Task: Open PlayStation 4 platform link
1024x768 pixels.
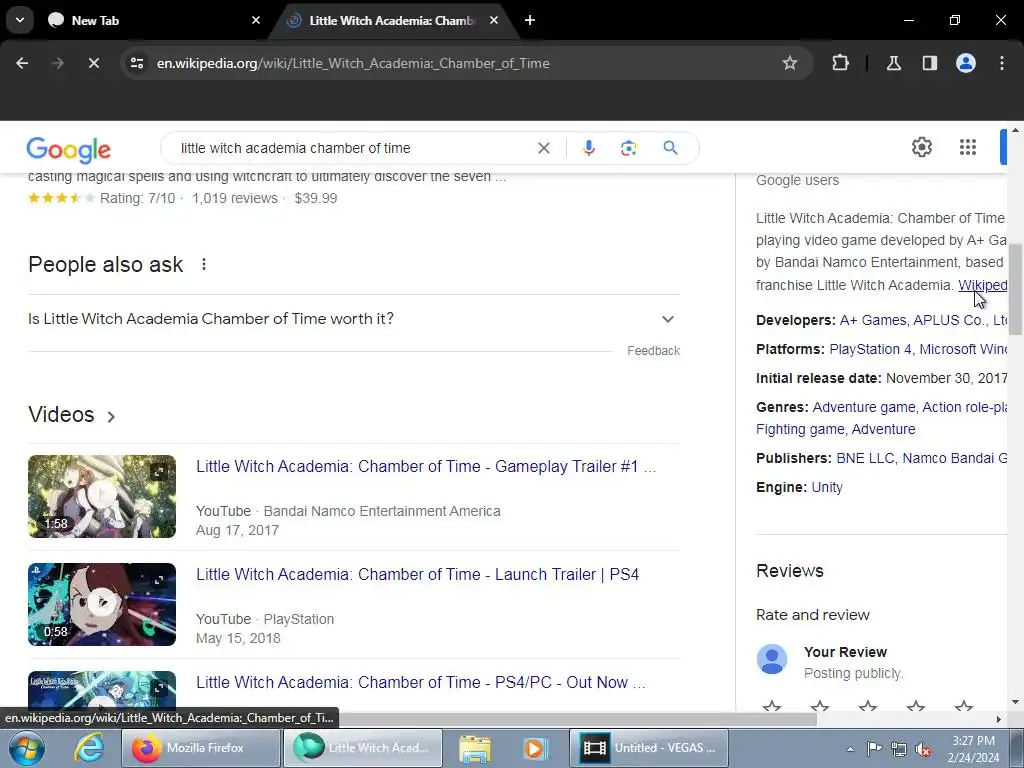Action: 870,349
